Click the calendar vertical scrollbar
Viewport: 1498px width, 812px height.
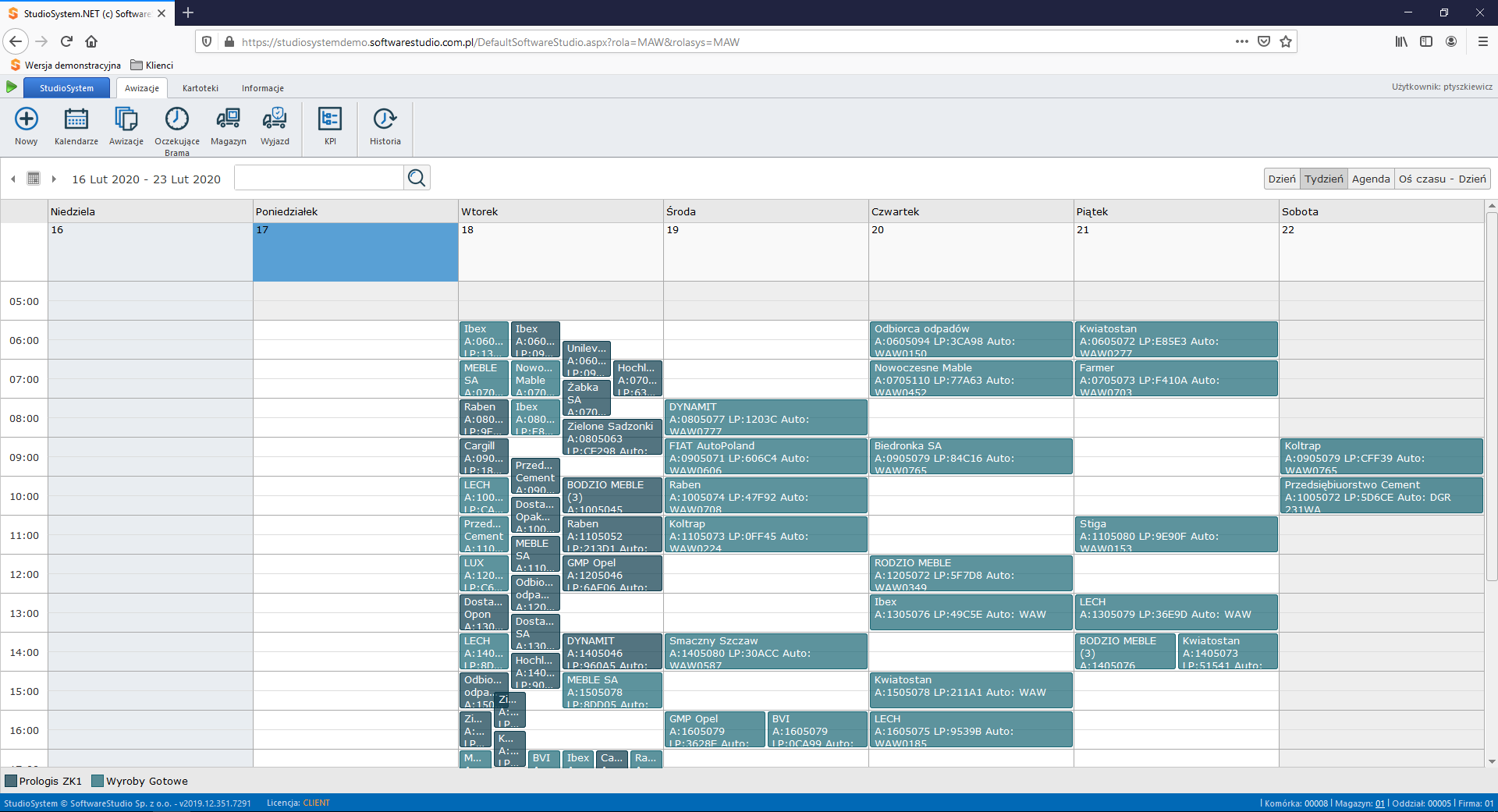[x=1492, y=398]
